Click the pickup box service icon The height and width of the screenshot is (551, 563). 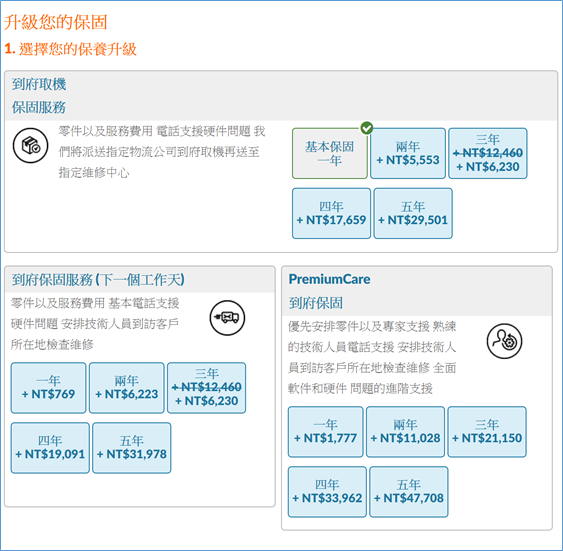point(31,145)
